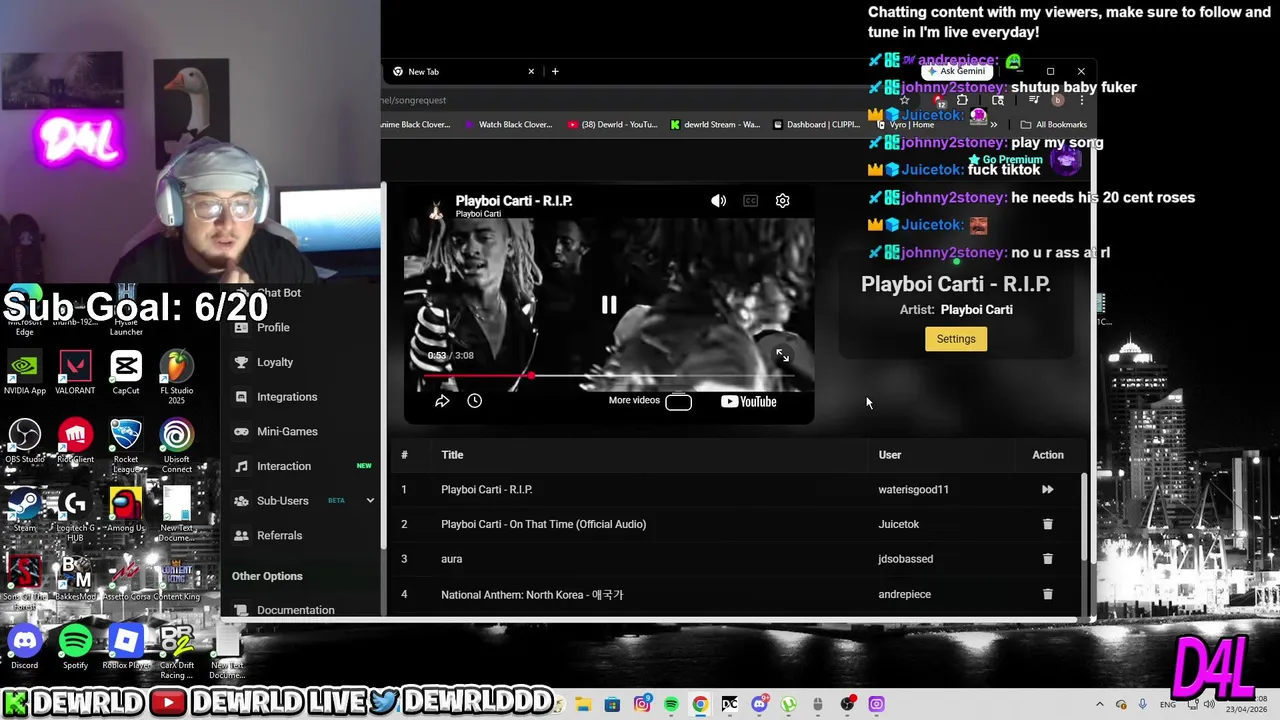
Task: Open the Watch Black Clover bookmark
Action: pyautogui.click(x=508, y=125)
